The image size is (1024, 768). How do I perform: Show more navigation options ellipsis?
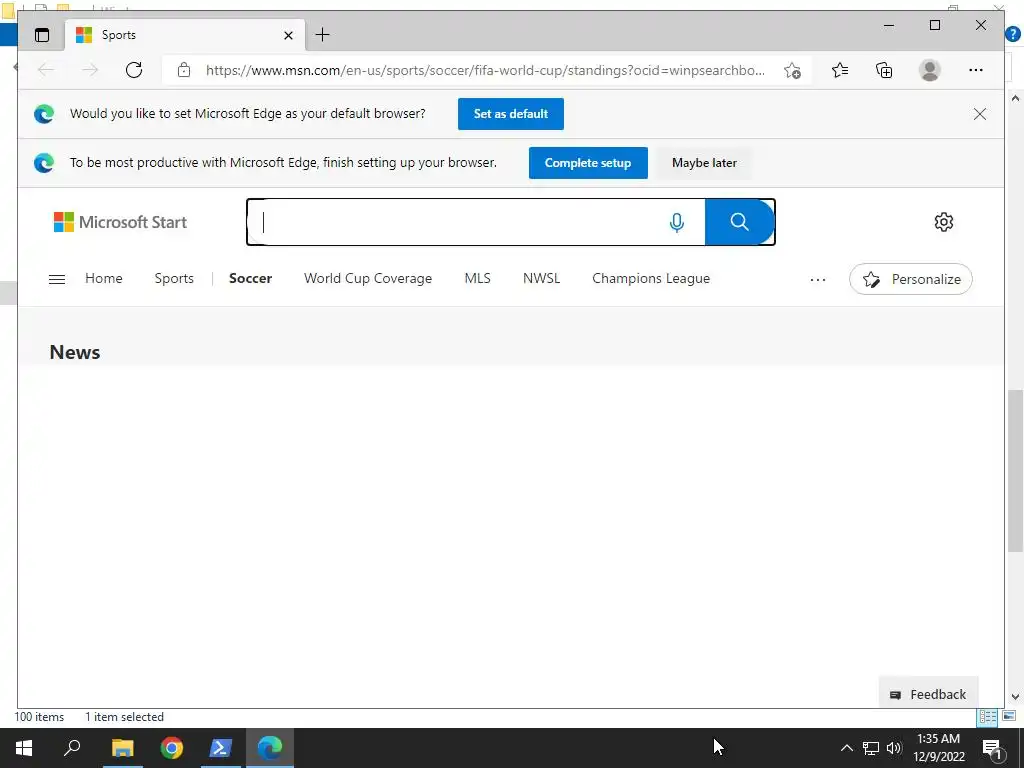pos(818,280)
